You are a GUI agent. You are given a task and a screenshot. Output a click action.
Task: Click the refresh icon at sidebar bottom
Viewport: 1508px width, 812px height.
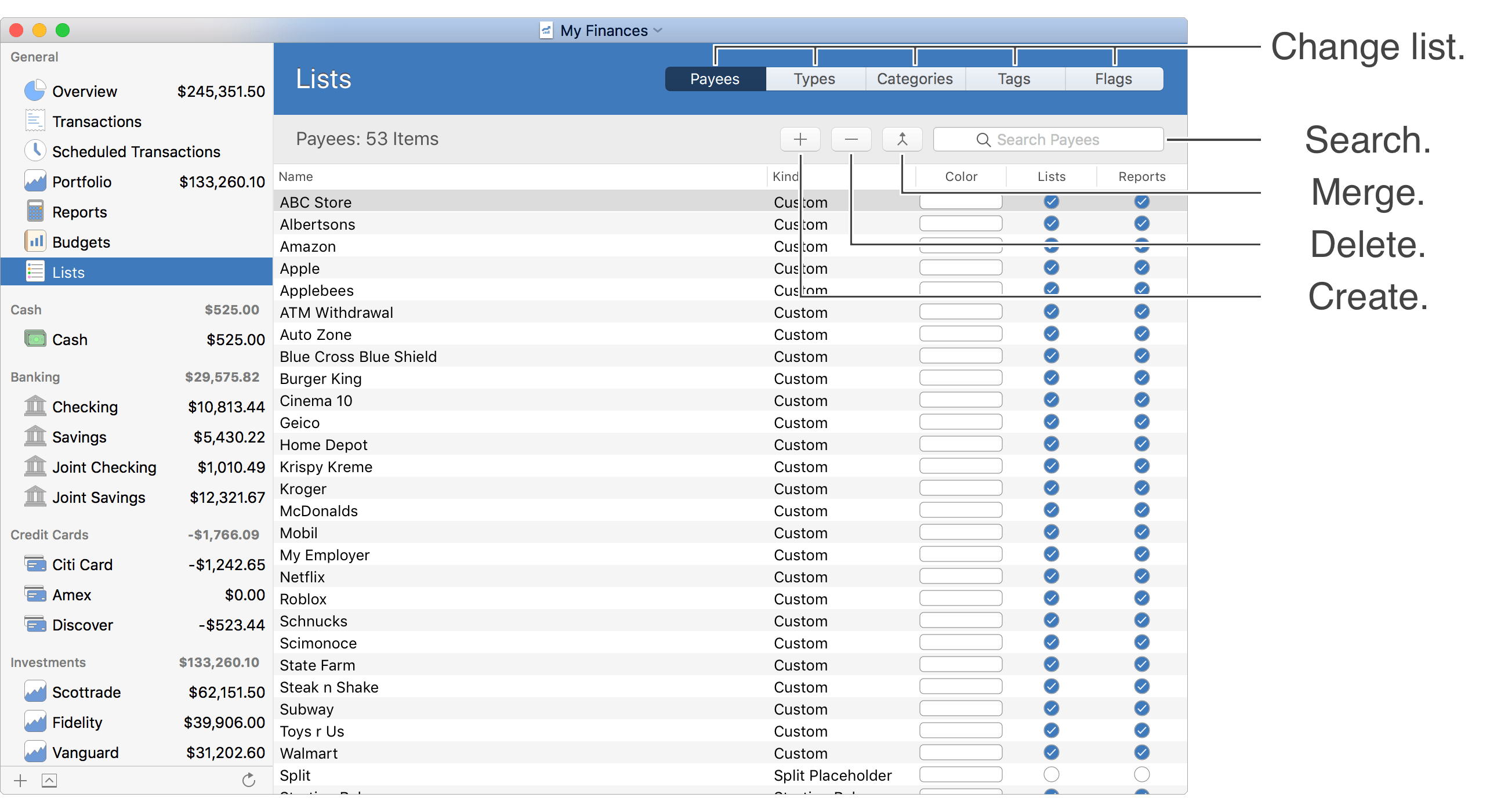248,780
